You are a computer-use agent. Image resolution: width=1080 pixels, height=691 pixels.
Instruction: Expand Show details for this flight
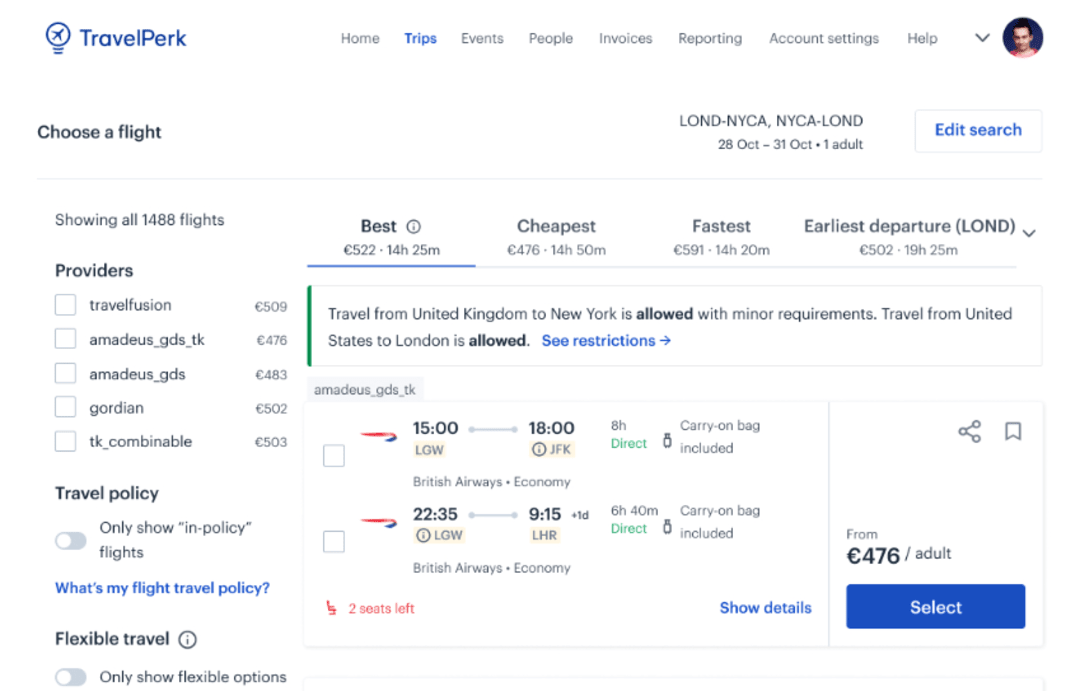pos(765,607)
